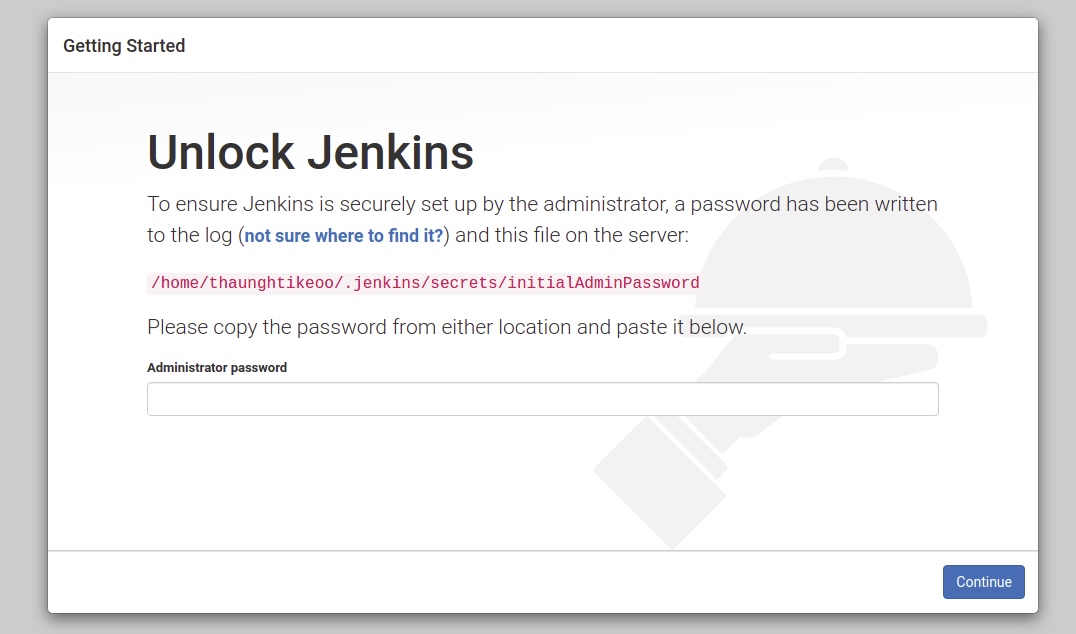
Task: Click the Administrator password field label
Action: tap(217, 367)
